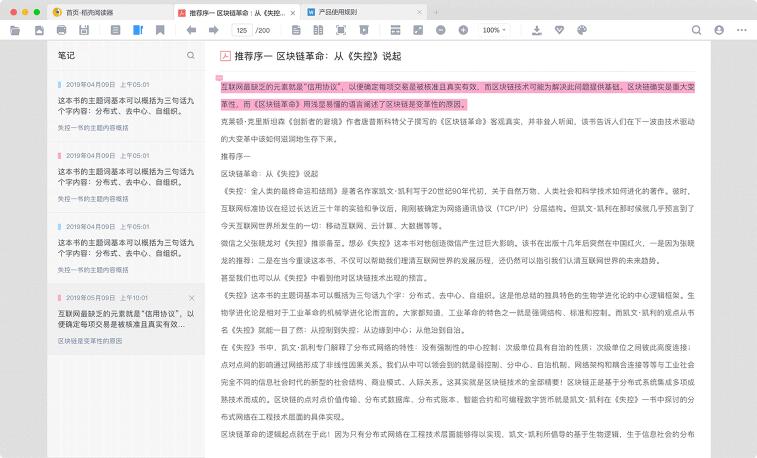Viewport: 757px width, 458px height.
Task: Open the more options ellipsis menu
Action: click(742, 30)
